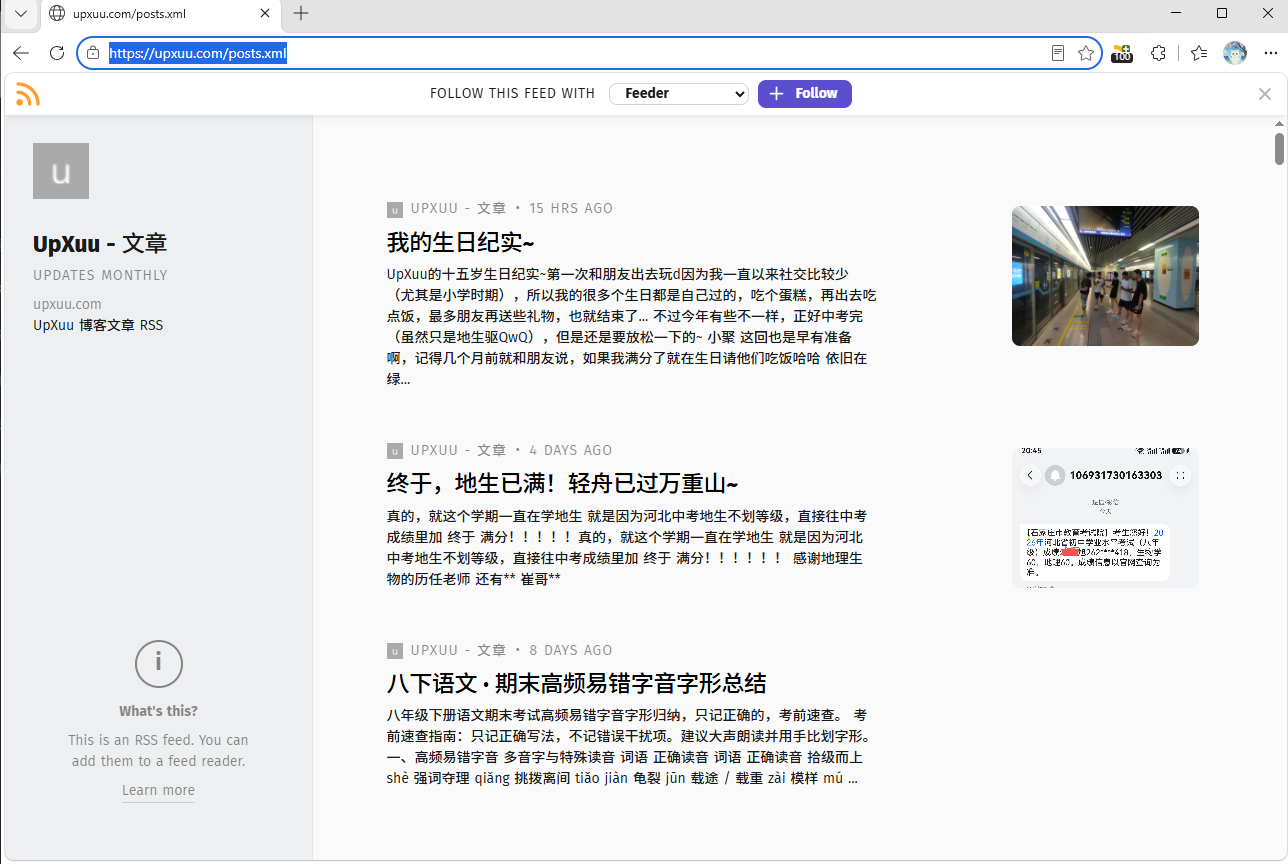1288x864 pixels.
Task: Click the purple Follow button
Action: (805, 93)
